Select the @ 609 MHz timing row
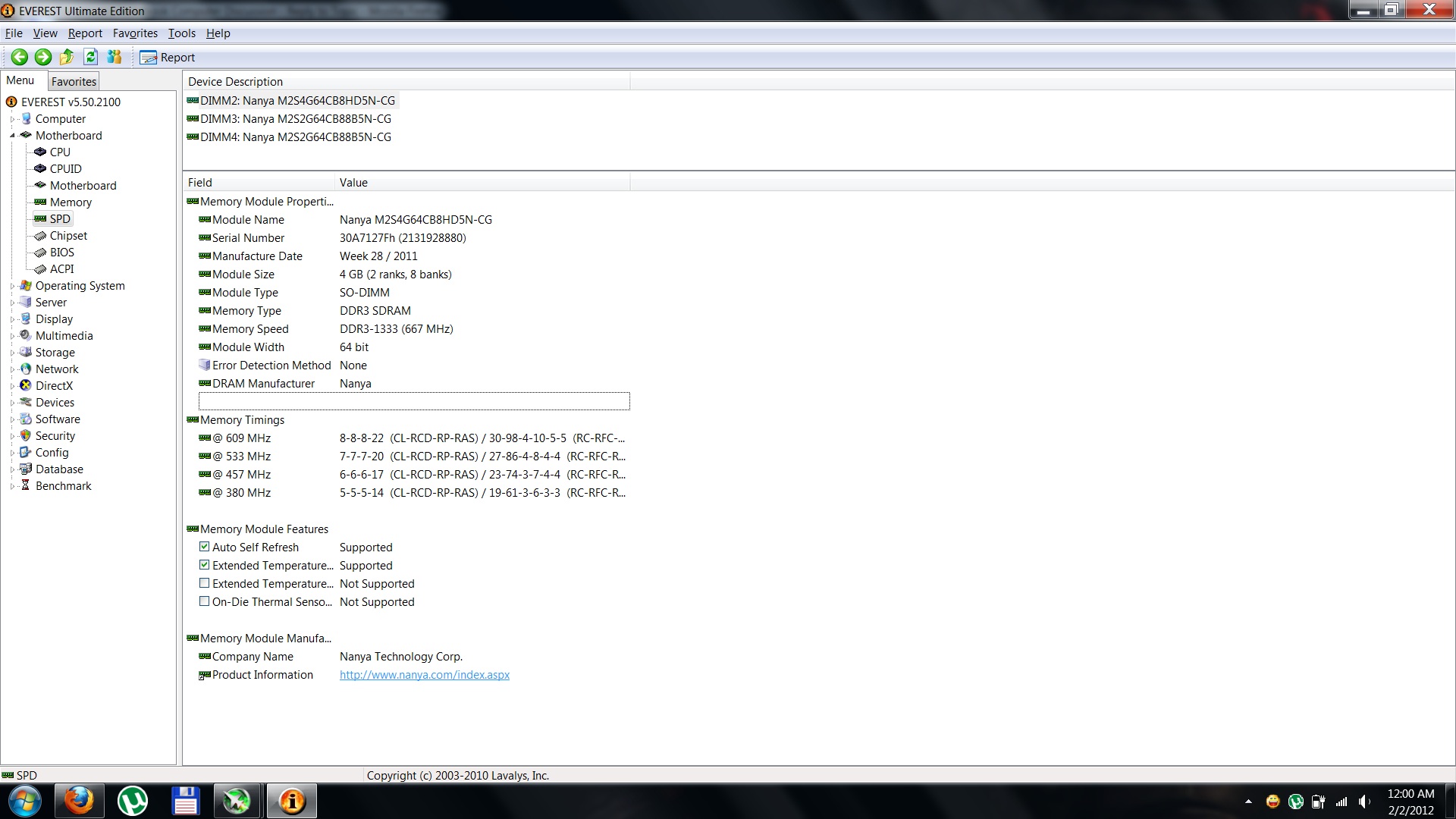 413,438
